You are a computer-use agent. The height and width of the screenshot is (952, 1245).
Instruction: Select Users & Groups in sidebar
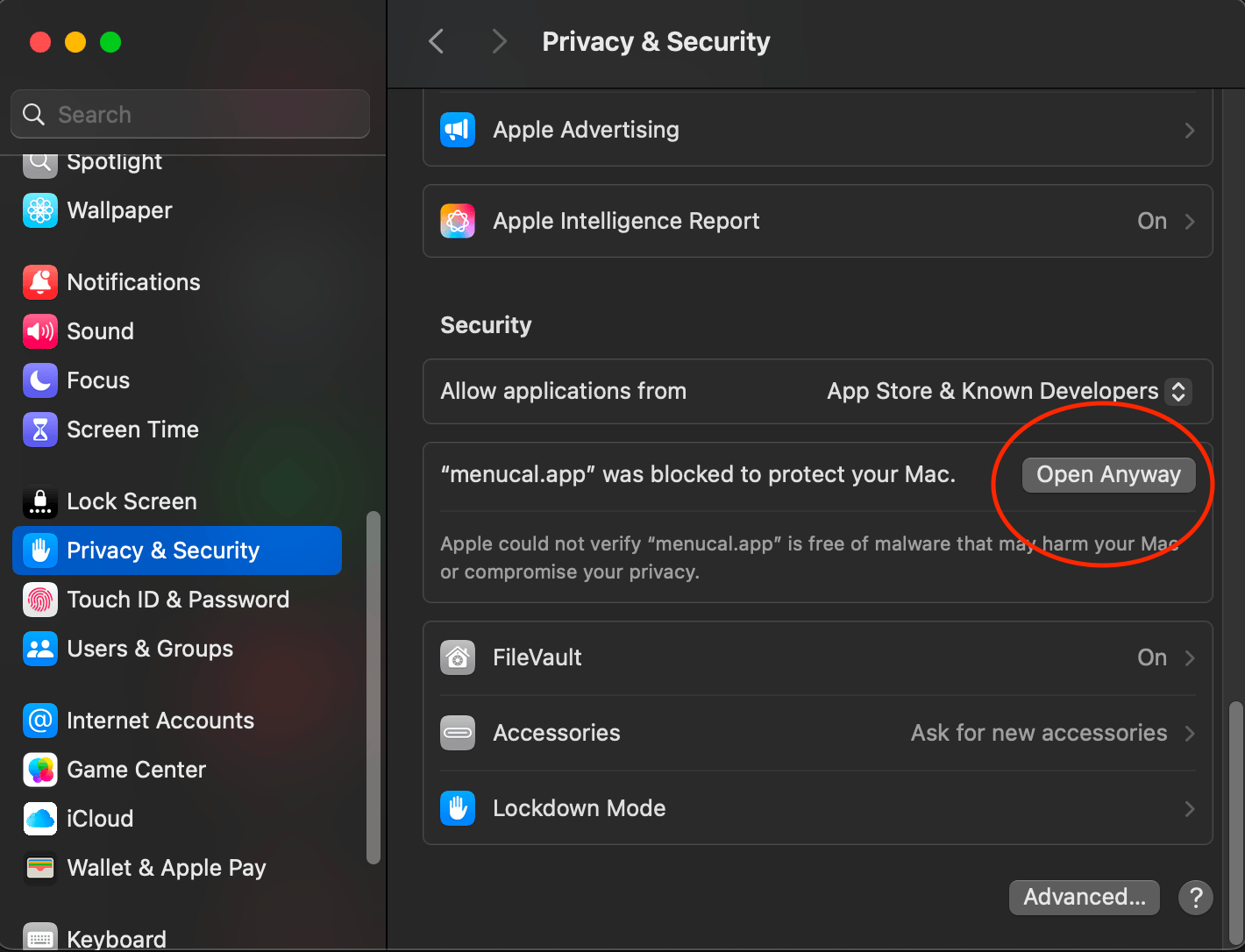pos(177,649)
